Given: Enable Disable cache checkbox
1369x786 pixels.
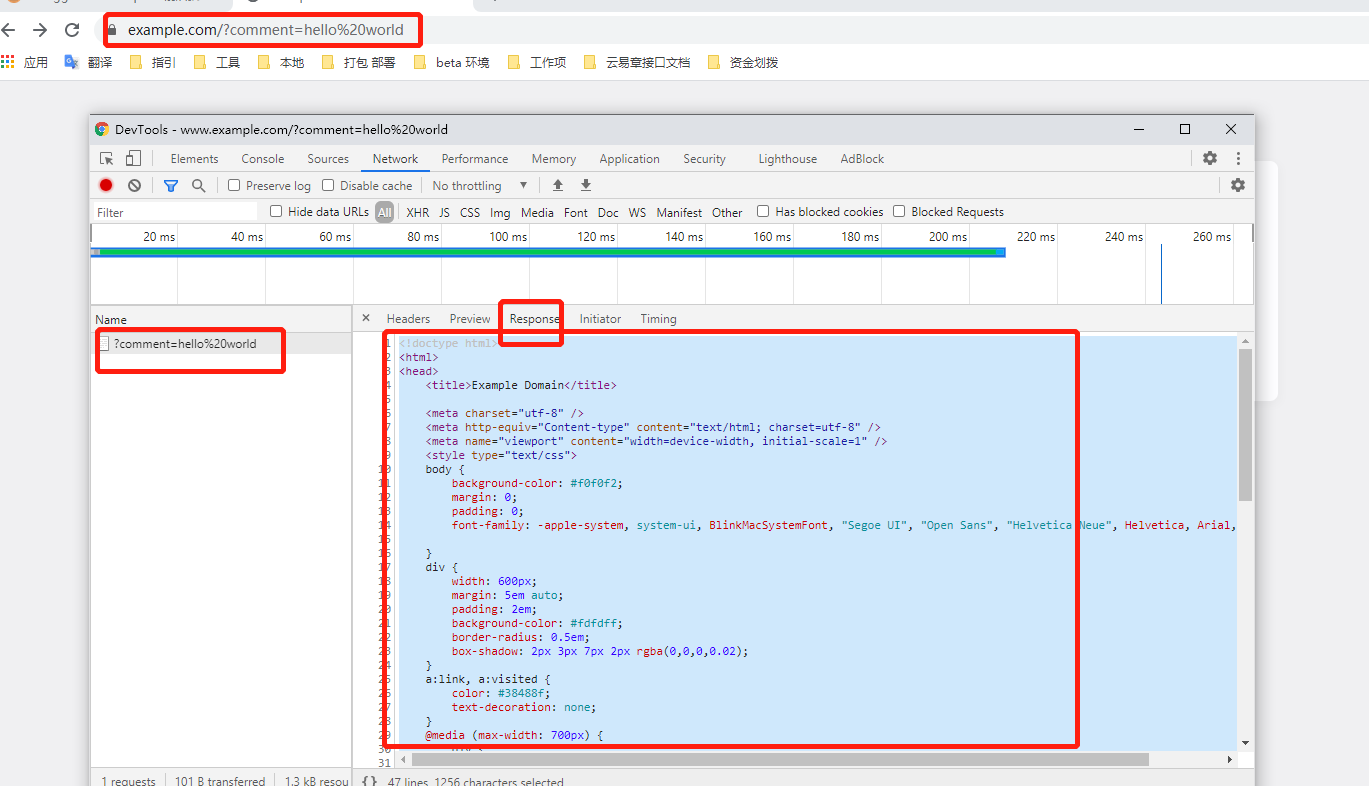Looking at the screenshot, I should [328, 185].
